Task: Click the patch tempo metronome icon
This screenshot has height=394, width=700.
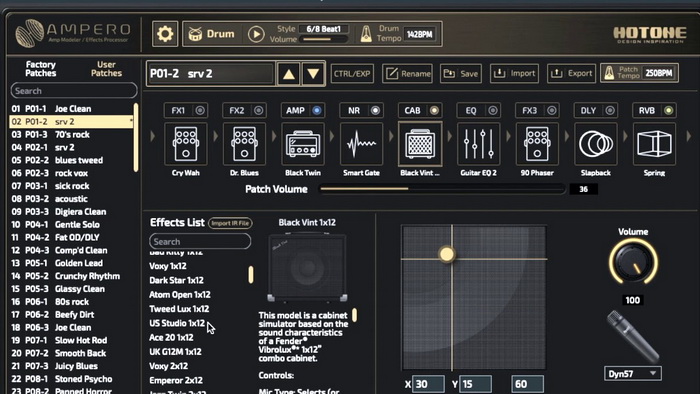Action: (x=609, y=73)
